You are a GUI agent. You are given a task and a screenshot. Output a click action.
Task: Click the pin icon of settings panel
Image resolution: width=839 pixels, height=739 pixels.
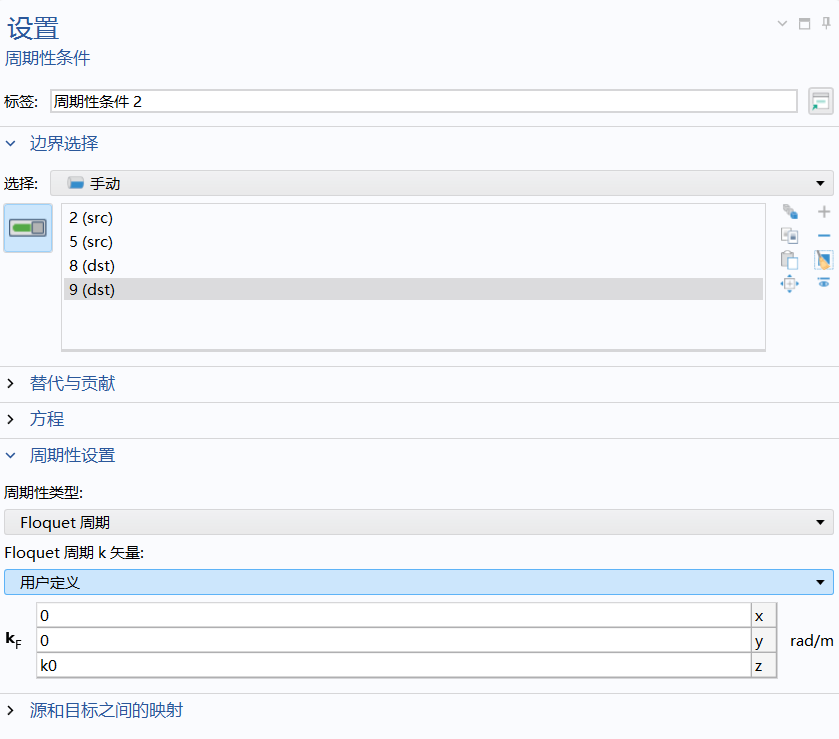point(826,24)
